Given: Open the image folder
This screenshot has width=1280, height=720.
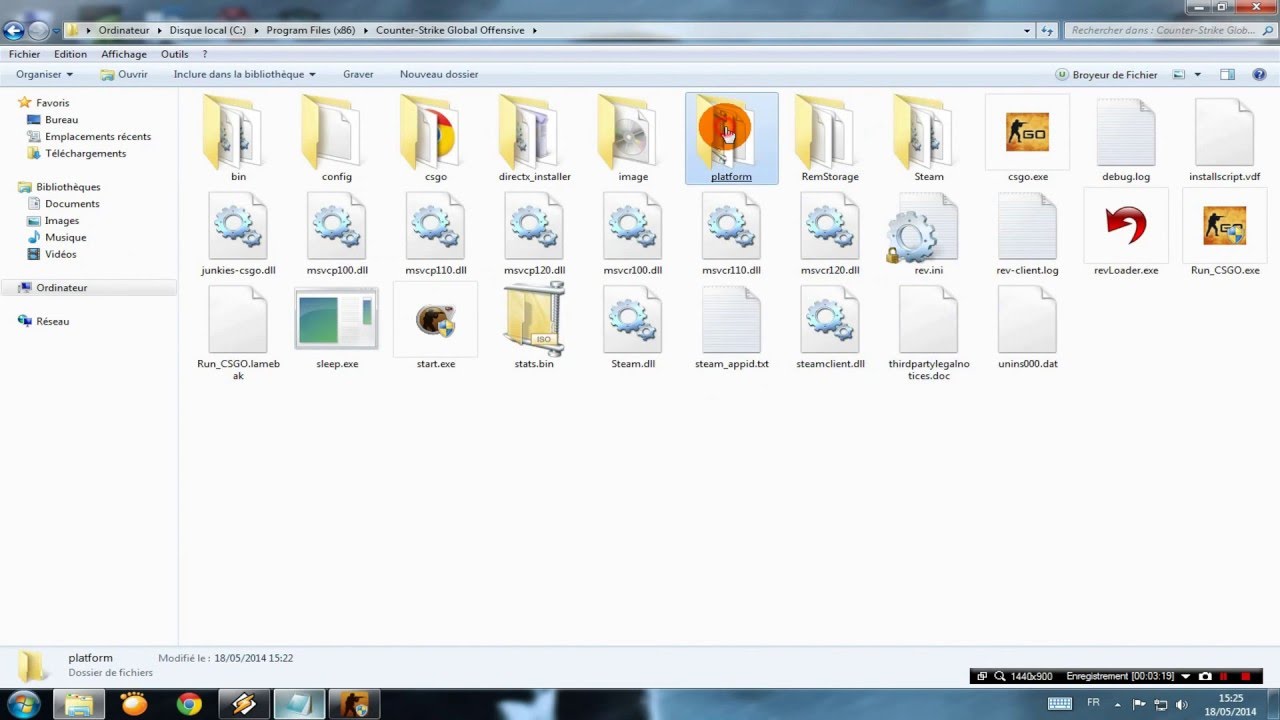Looking at the screenshot, I should click(x=632, y=139).
